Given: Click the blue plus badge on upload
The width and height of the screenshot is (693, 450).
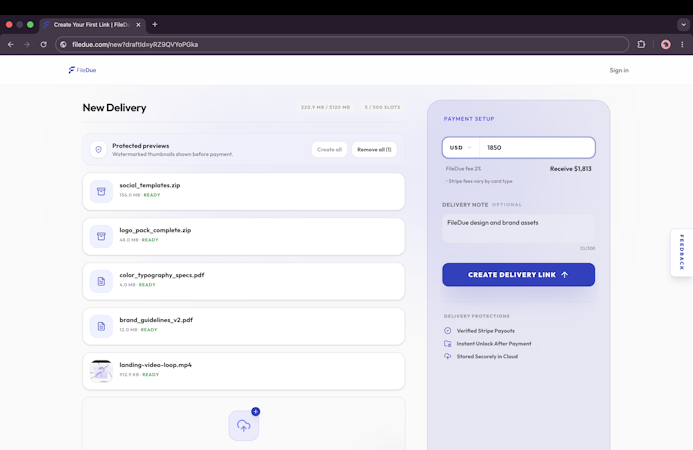Looking at the screenshot, I should [255, 412].
